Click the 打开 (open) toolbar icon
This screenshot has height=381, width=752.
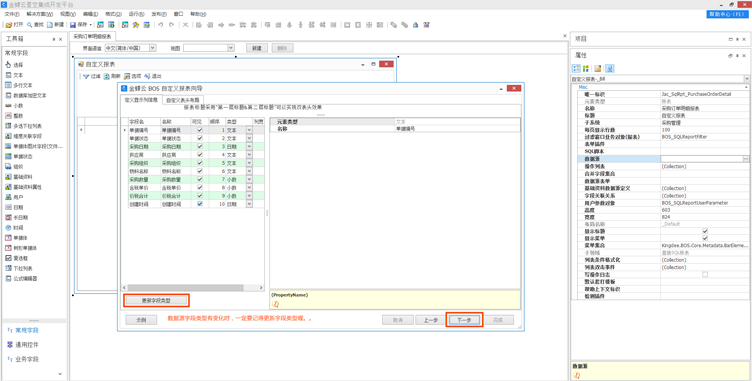pyautogui.click(x=9, y=24)
